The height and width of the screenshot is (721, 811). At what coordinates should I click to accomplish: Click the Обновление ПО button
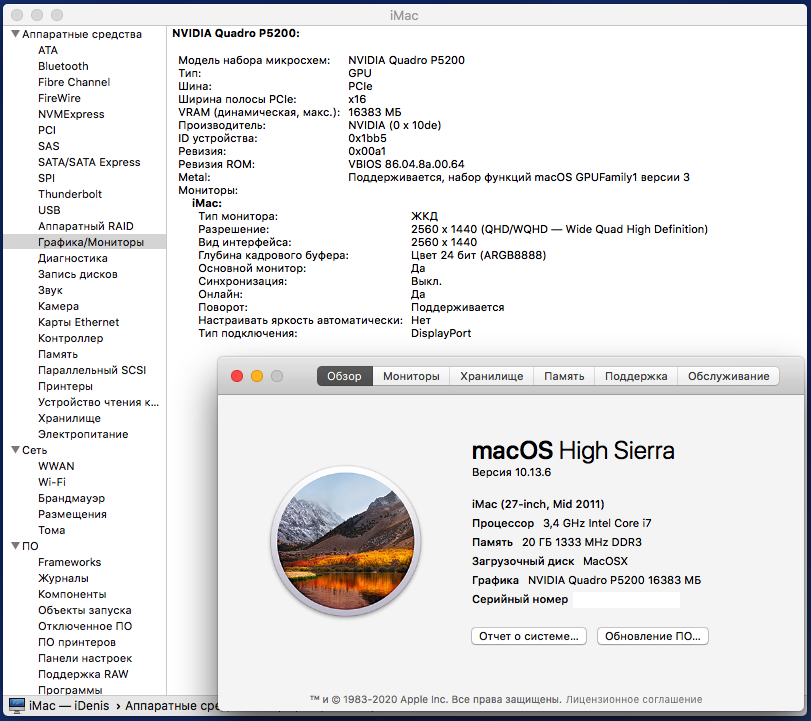tap(653, 636)
